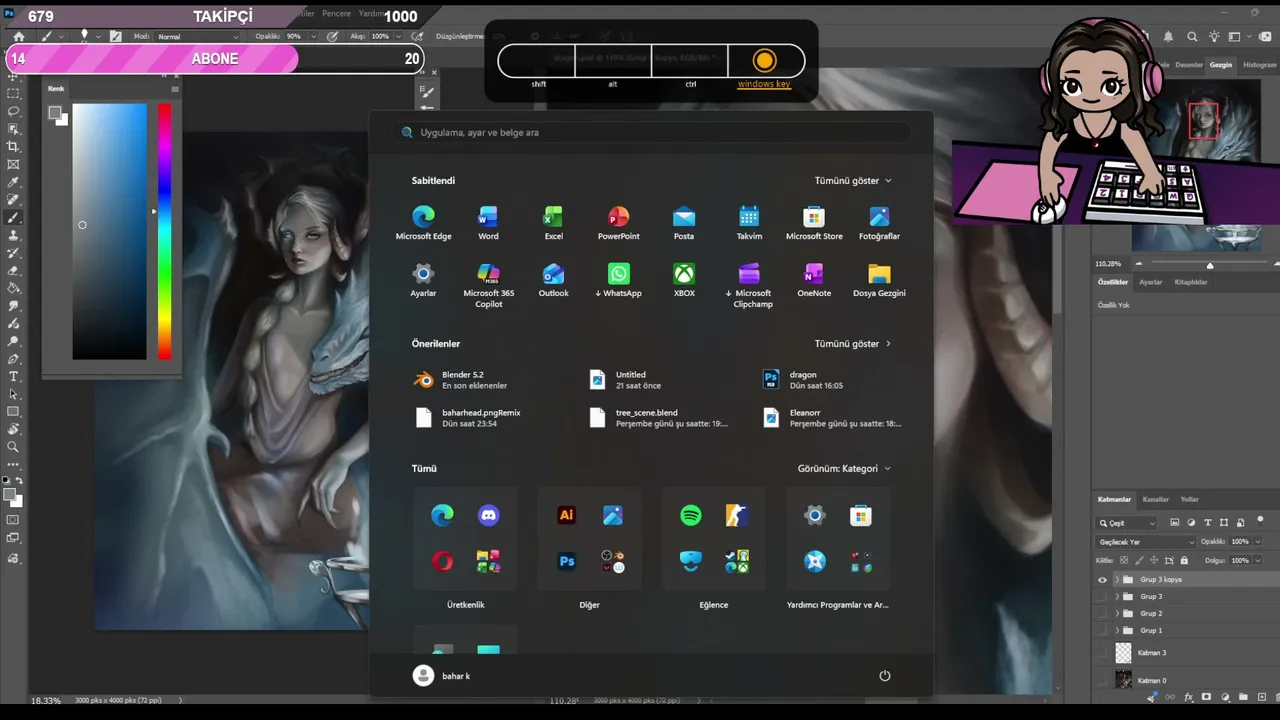Click the navigator zoom slider handle

point(1210,265)
